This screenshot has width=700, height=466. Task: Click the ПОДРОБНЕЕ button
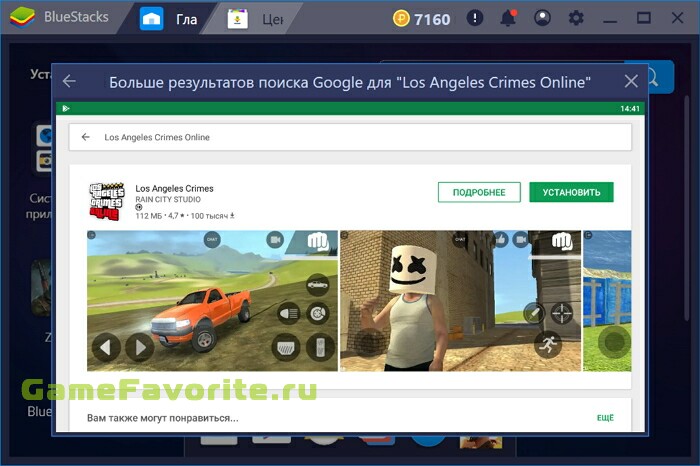pos(479,192)
